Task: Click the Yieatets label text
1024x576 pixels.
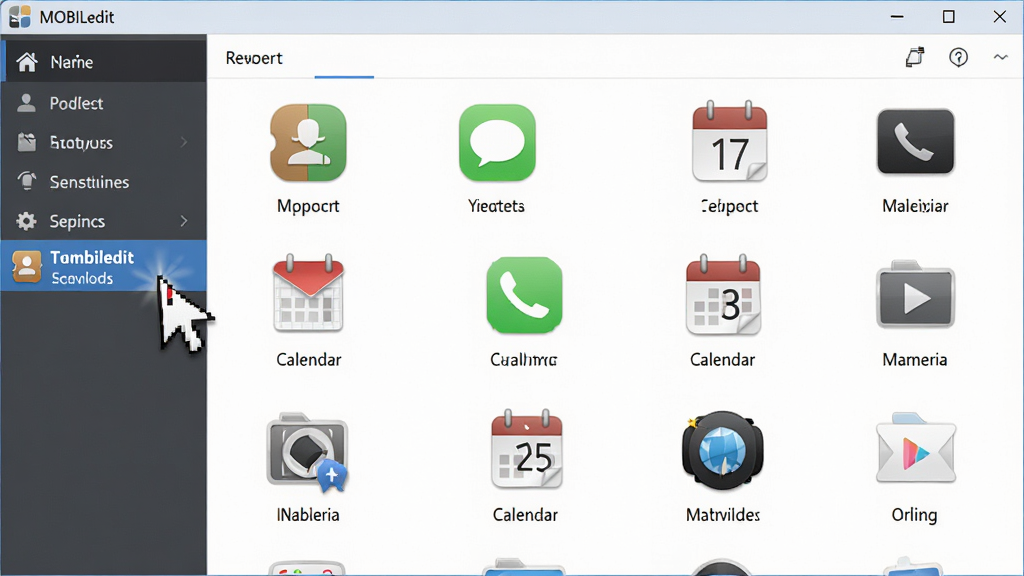Action: (496, 206)
